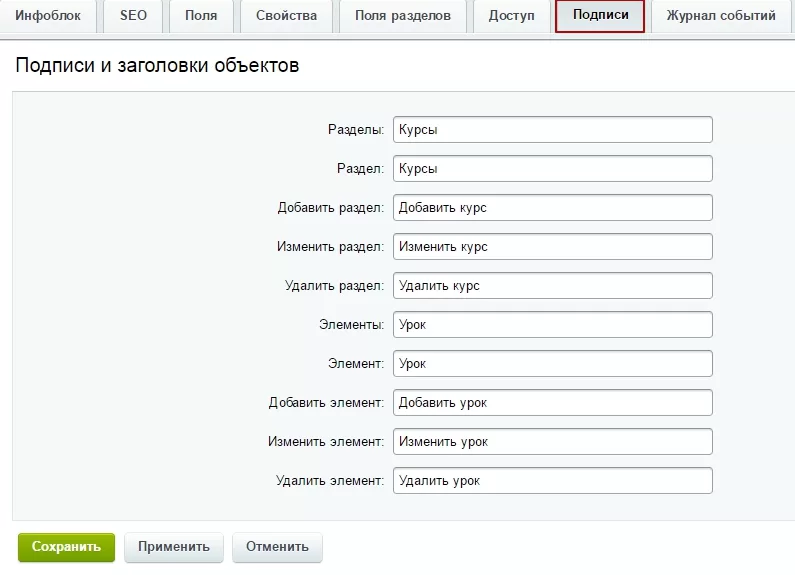Click the Разделы: label
Screen dimensions: 795x575
pos(356,130)
